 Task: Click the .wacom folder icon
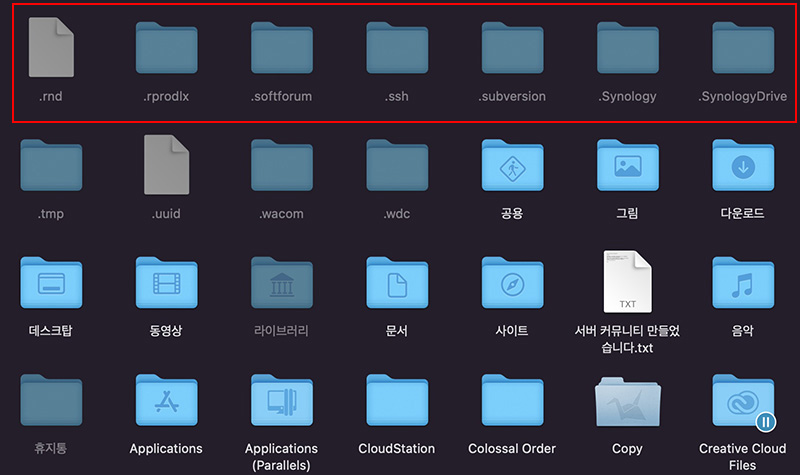282,165
